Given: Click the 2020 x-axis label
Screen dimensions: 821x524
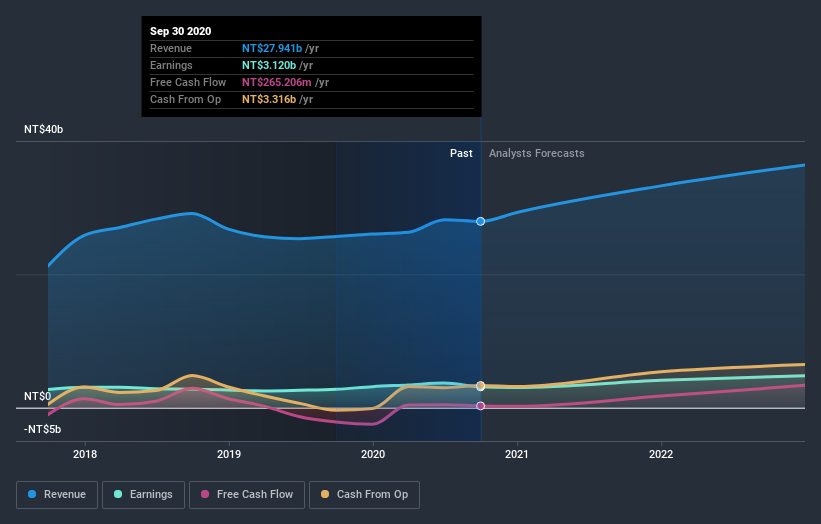Looking at the screenshot, I should point(373,454).
